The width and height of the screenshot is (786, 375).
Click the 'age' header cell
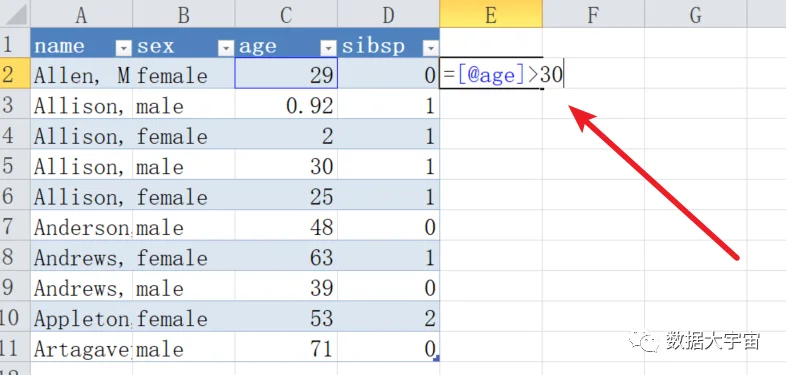click(286, 43)
